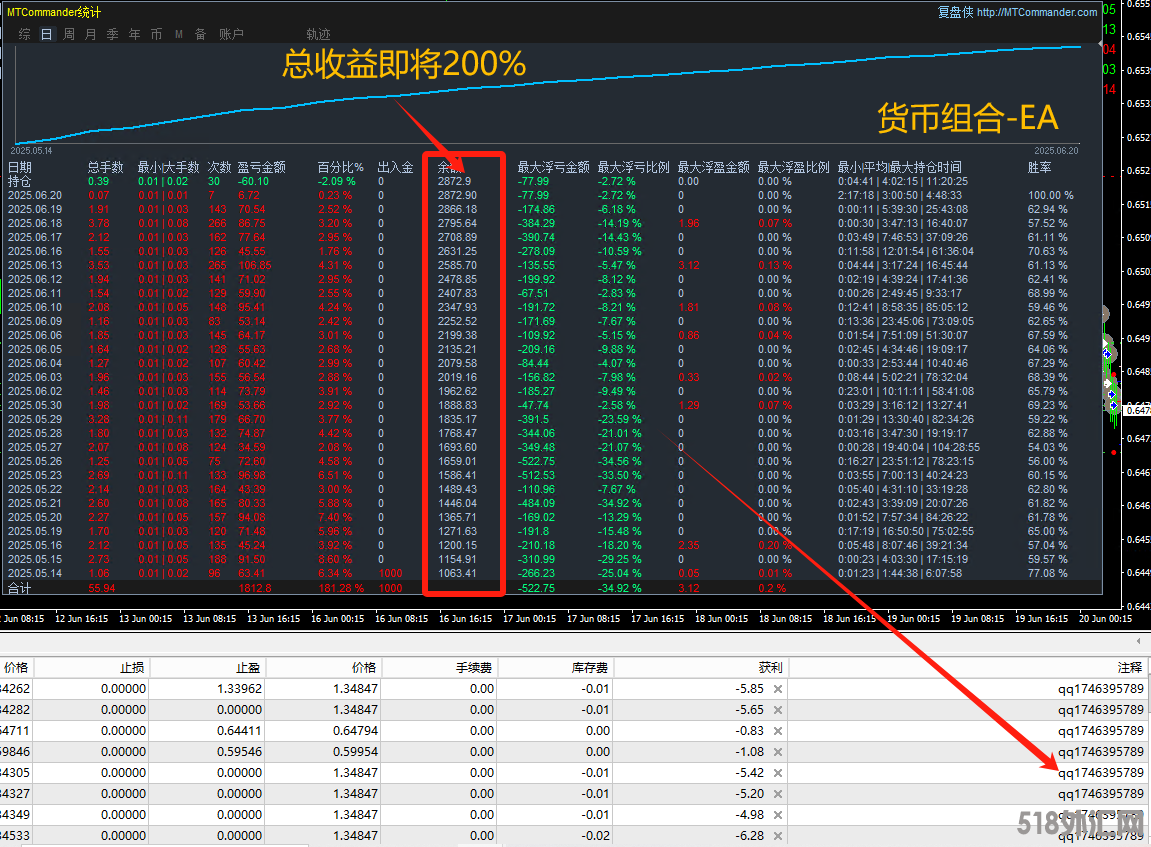The image size is (1151, 847).
Task: Switch to the 综 summary tab
Action: coord(24,34)
